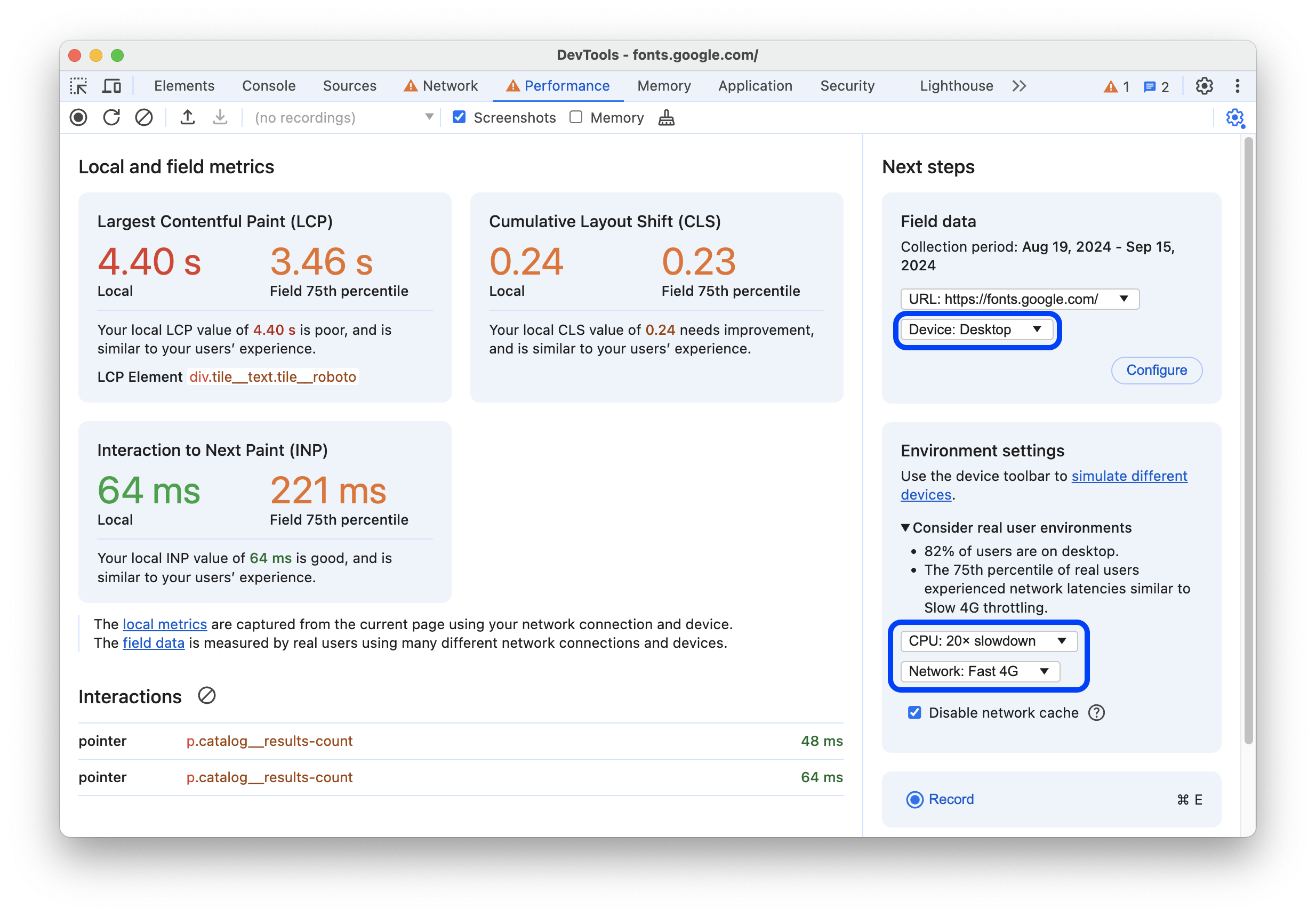Click the Lighthouse tab in DevTools
1316x916 pixels.
[955, 85]
